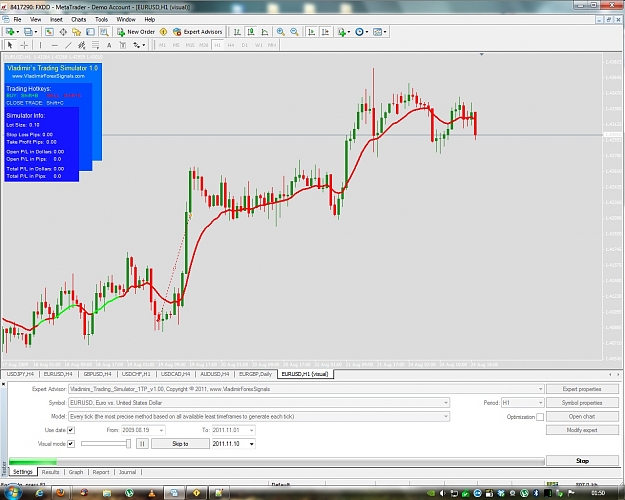The image size is (625, 500).
Task: Toggle the Navigator star-folder icon
Action: pos(77,32)
